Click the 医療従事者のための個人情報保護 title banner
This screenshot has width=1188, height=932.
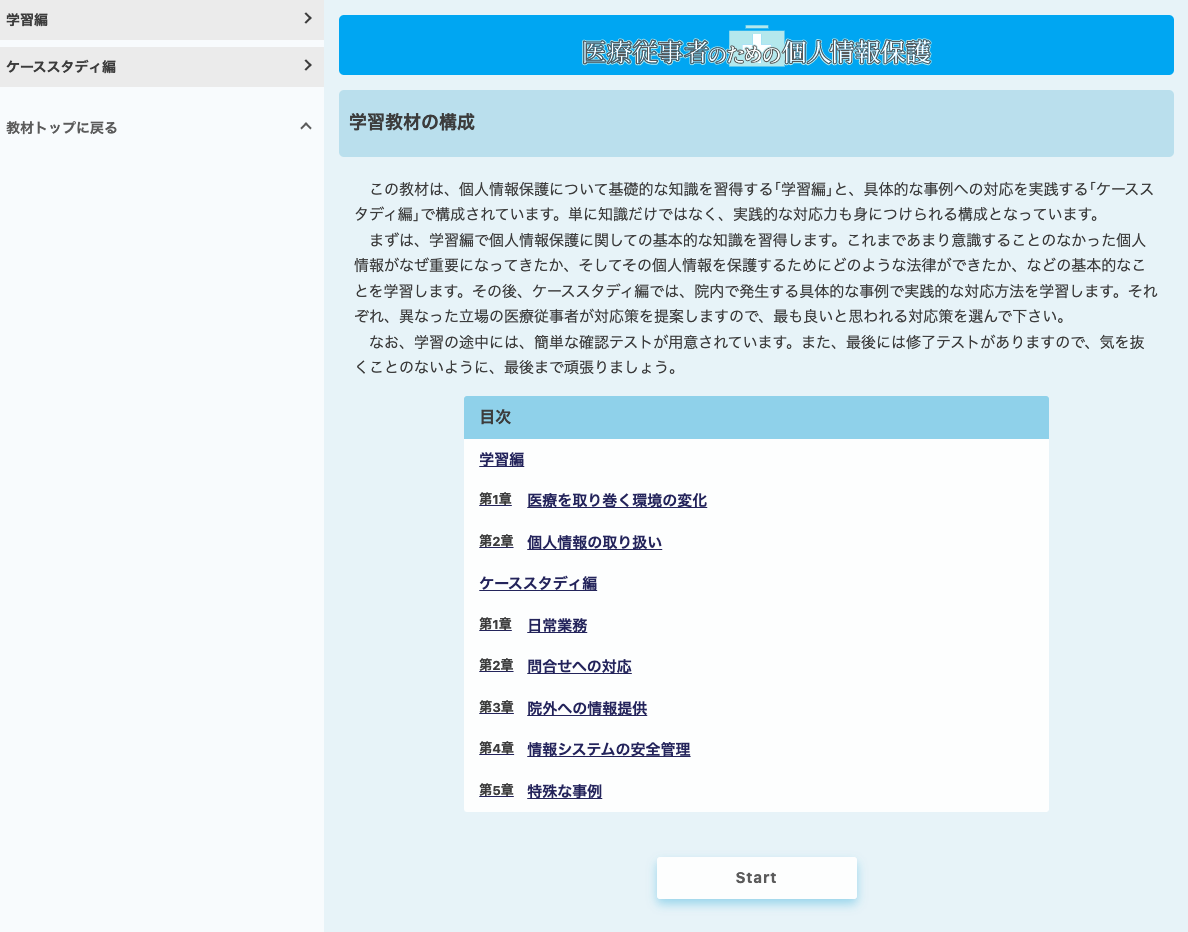tap(756, 45)
